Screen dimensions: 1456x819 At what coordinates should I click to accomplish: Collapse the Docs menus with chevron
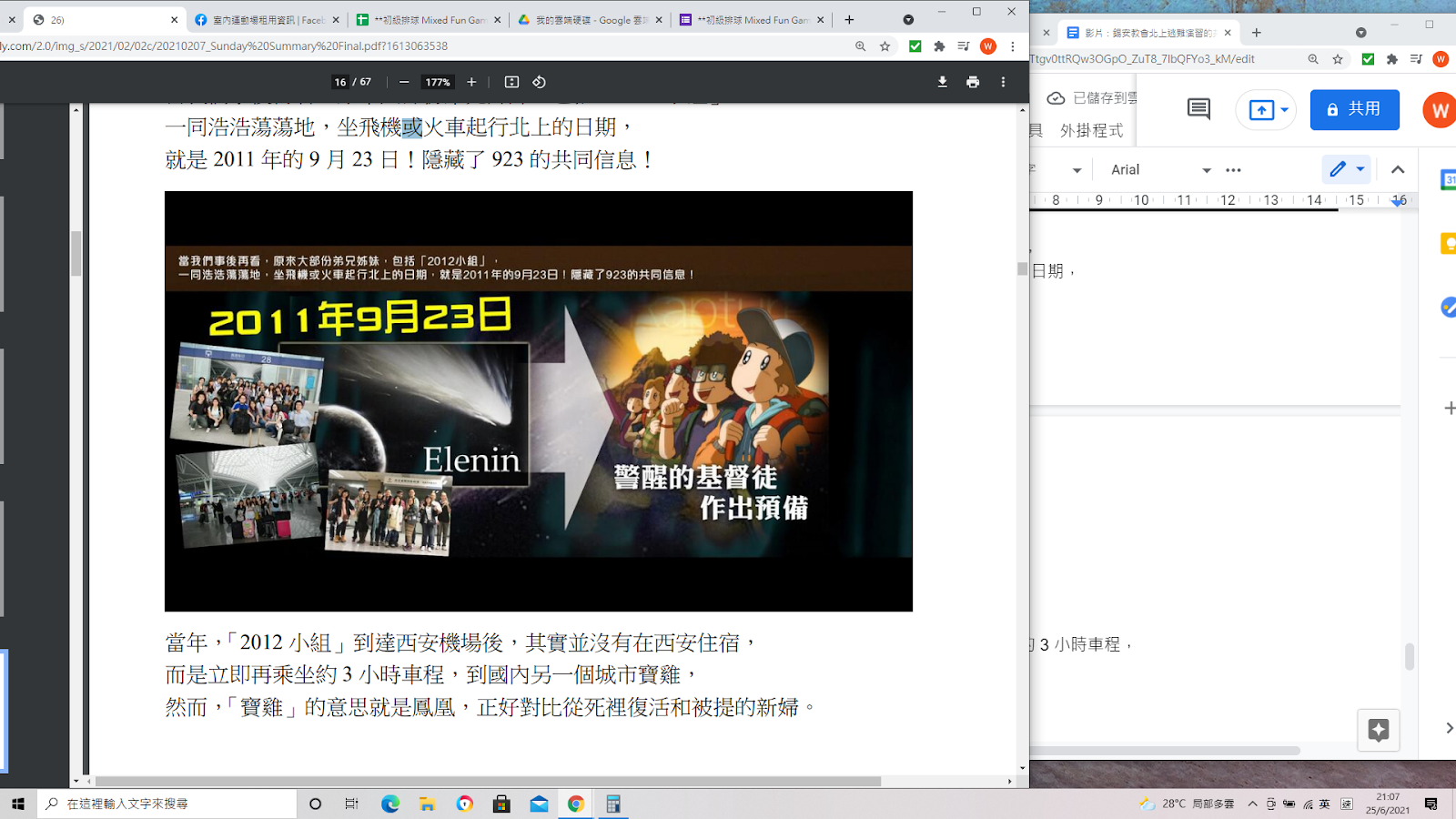click(x=1398, y=169)
